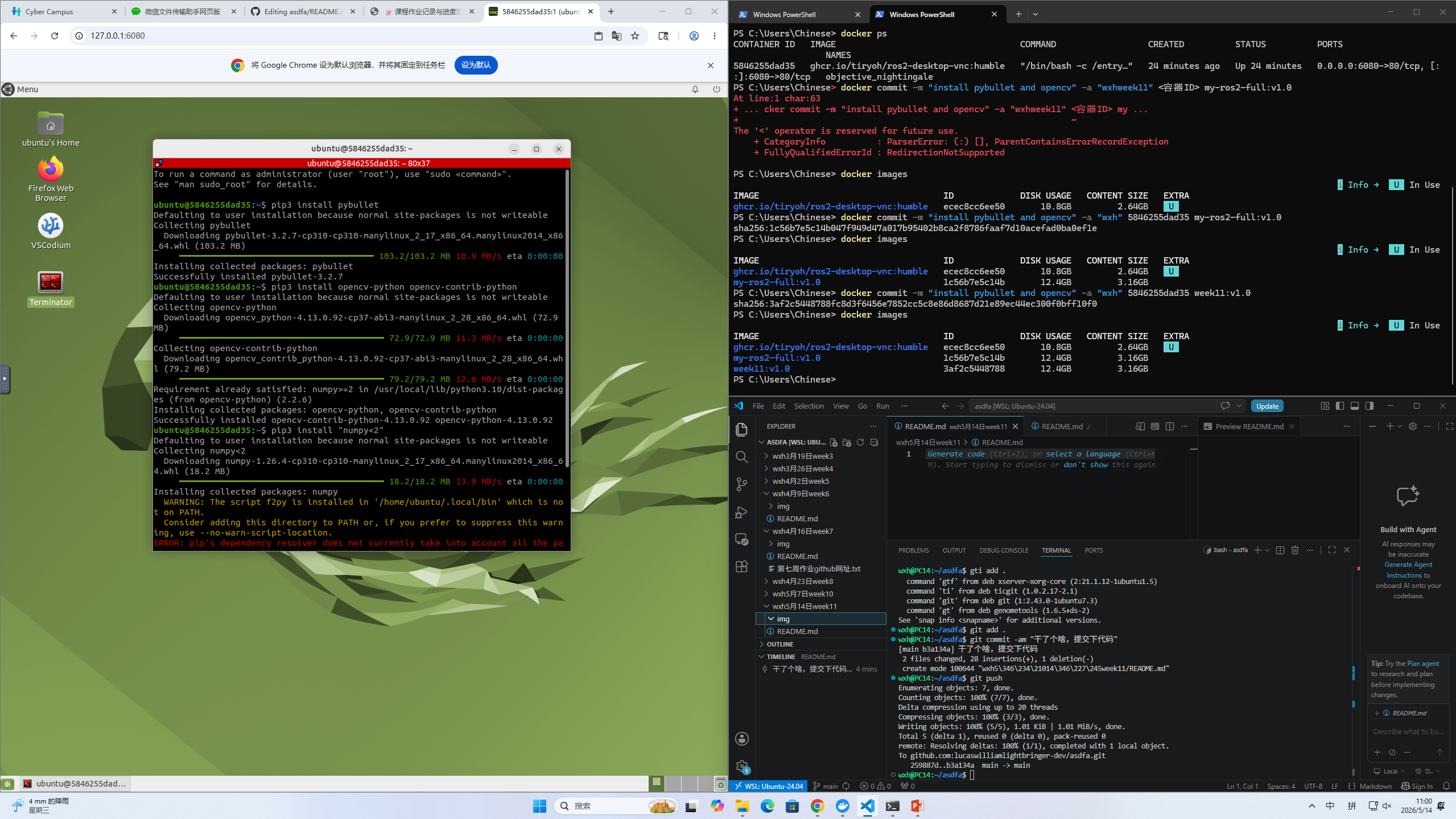Open PowerShell new tab dropdown arrow

pos(1036,14)
